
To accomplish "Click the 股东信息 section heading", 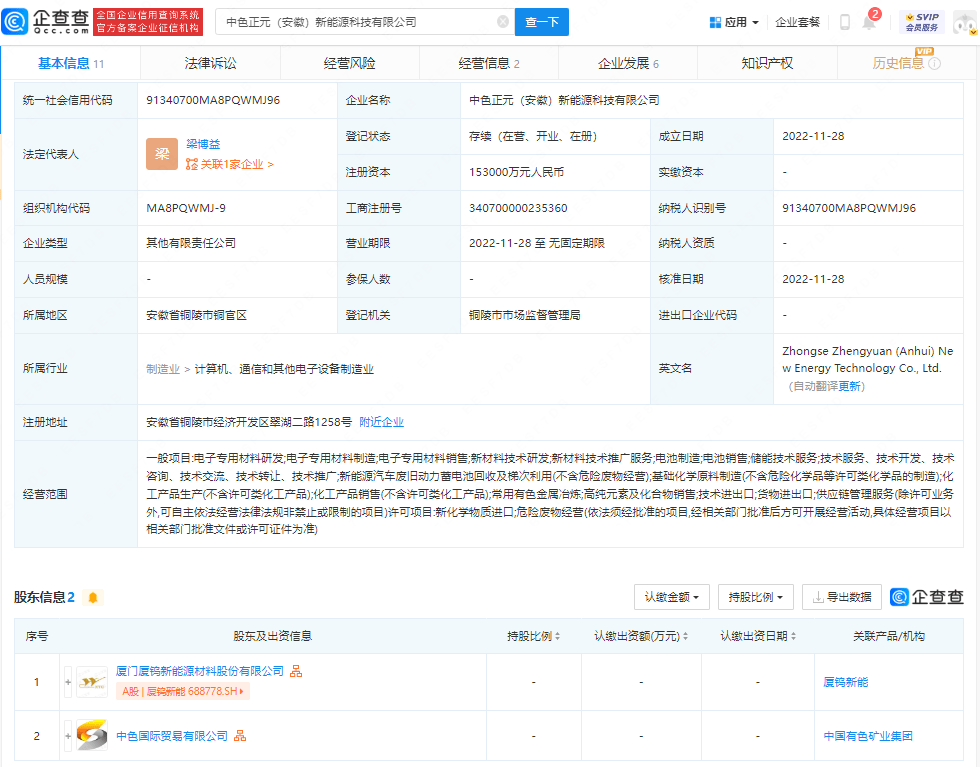I will pyautogui.click(x=44, y=597).
